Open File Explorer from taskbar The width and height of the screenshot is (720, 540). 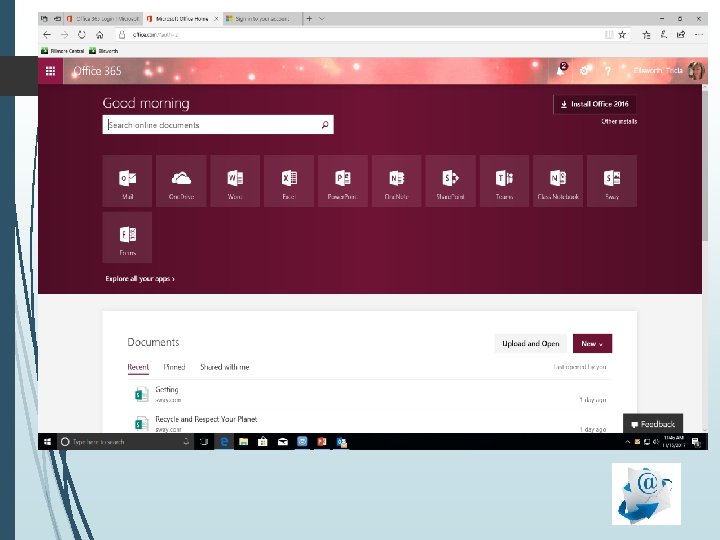click(x=243, y=442)
